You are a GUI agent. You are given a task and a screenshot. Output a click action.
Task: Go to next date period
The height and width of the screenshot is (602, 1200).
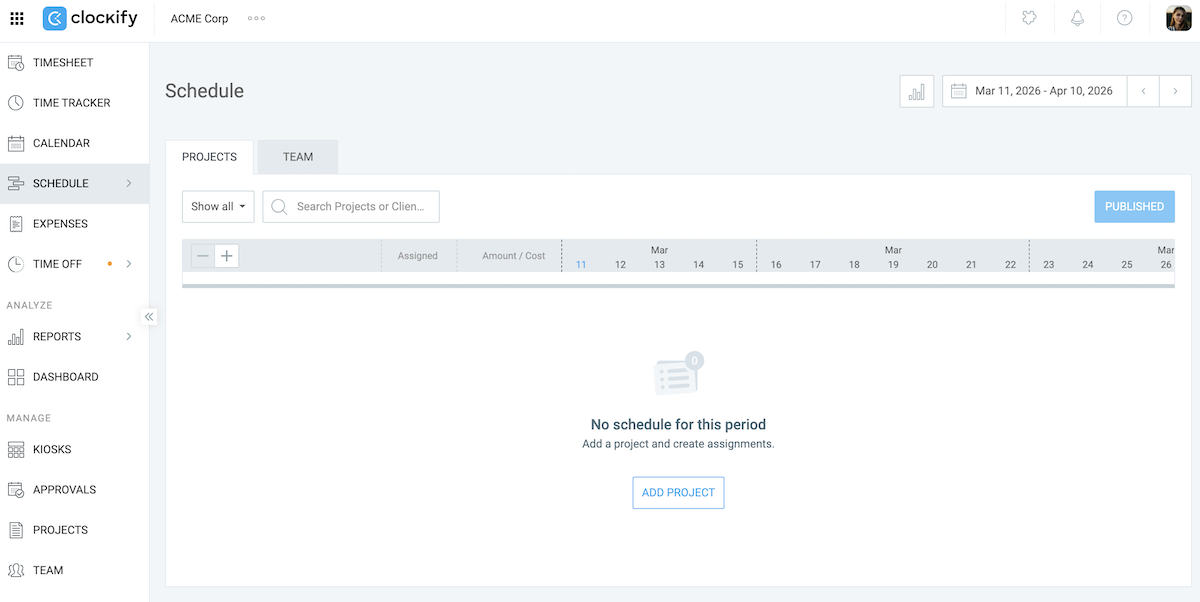tap(1175, 91)
